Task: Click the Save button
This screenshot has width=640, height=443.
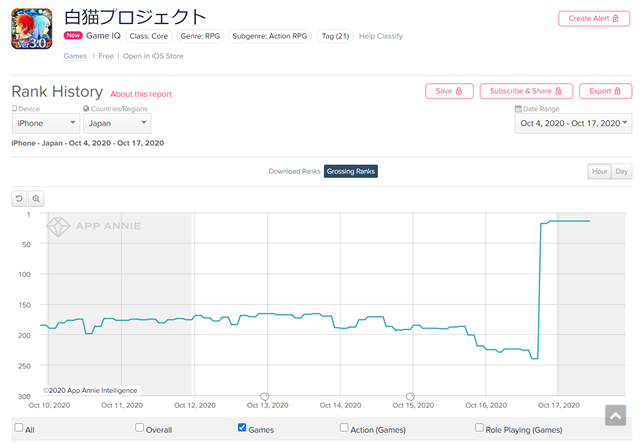Action: click(x=449, y=91)
